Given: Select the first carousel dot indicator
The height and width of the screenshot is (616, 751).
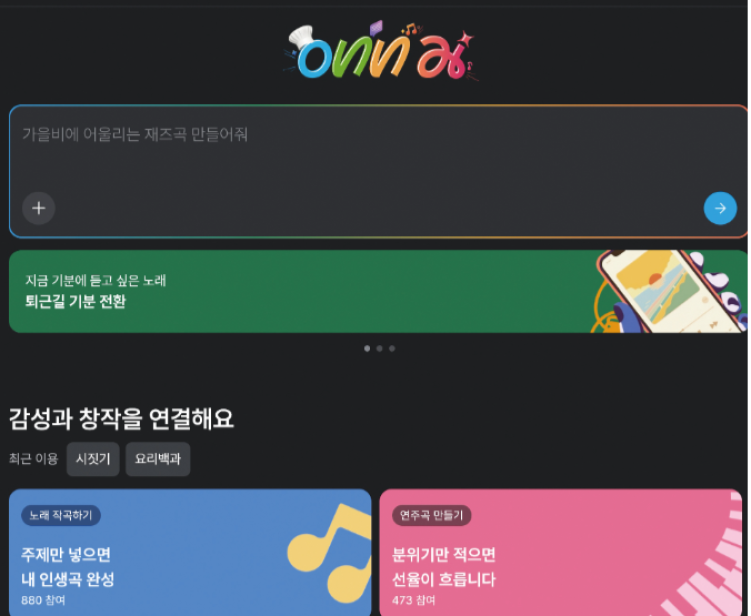Looking at the screenshot, I should point(367,348).
